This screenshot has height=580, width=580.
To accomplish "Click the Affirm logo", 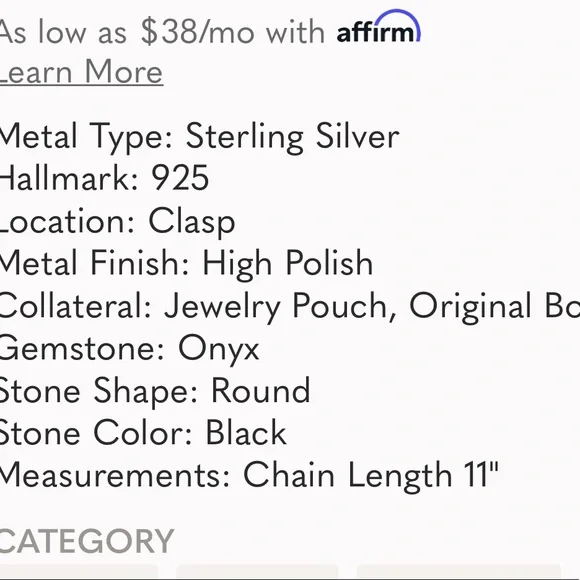I will click(x=378, y=27).
